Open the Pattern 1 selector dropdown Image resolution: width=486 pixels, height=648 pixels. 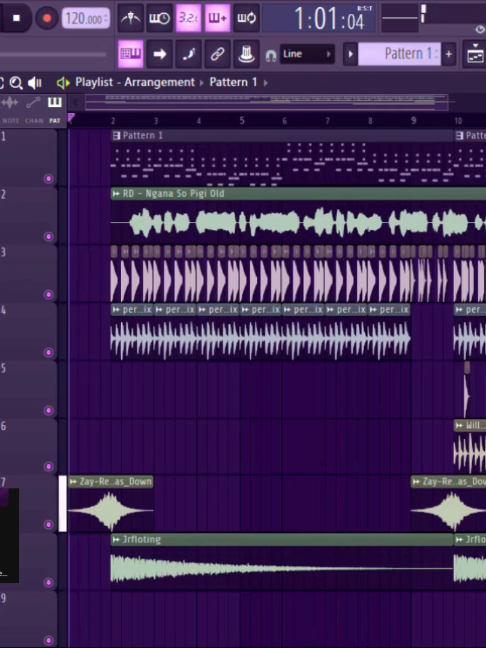[399, 54]
